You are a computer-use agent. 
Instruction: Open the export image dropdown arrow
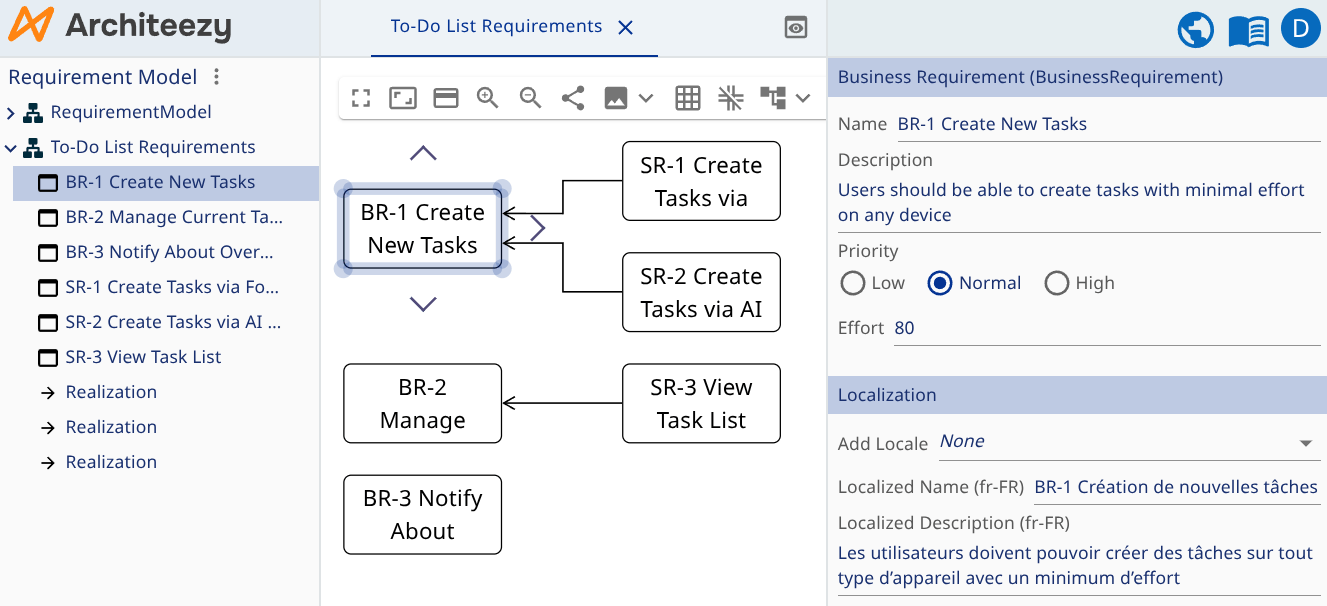pos(646,98)
